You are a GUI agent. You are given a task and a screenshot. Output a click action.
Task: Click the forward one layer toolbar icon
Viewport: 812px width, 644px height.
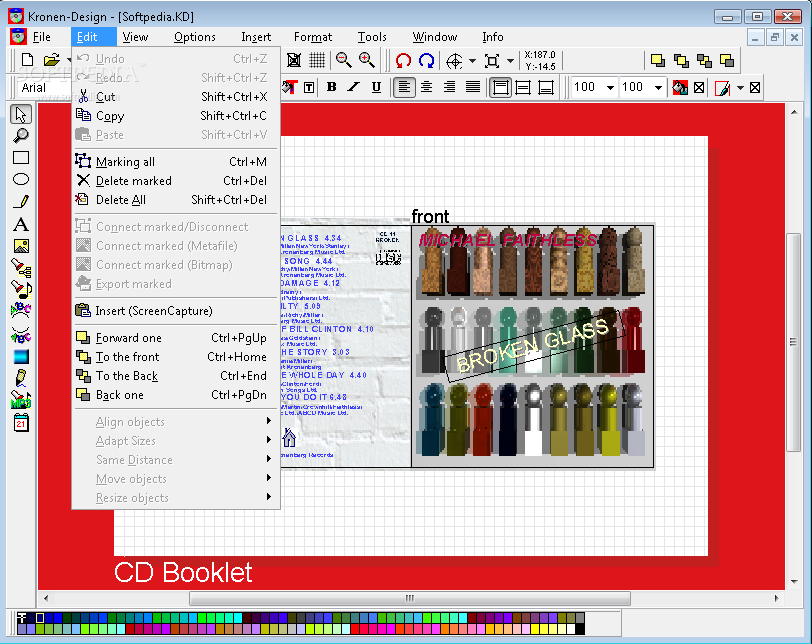pos(658,61)
